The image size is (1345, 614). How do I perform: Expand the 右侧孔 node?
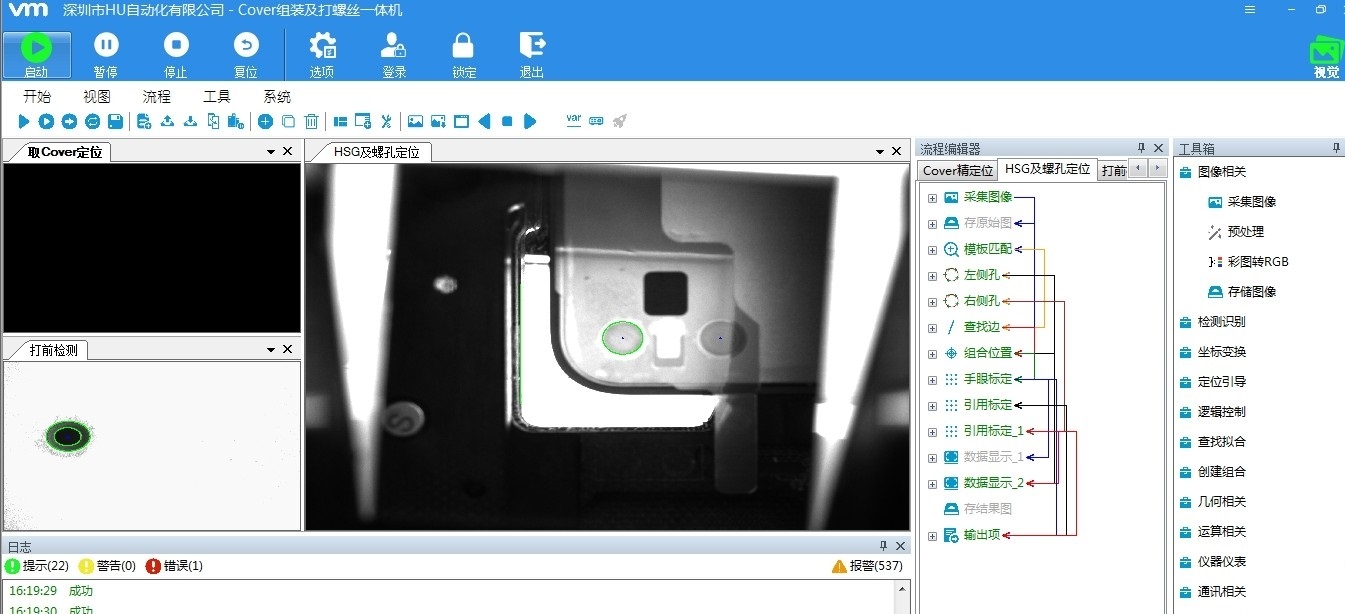[x=932, y=302]
